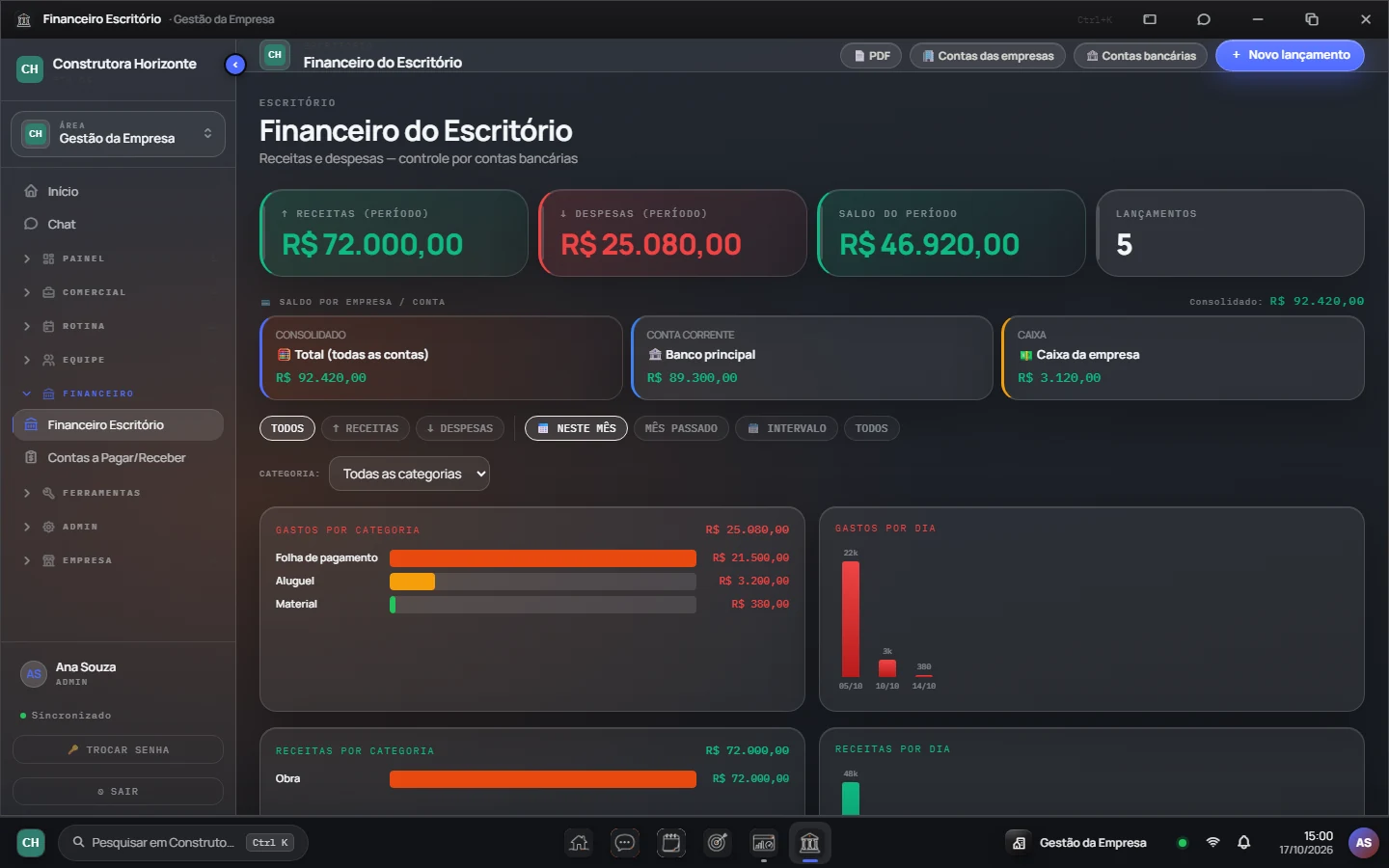
Task: Collapse the Financeiro sidebar section
Action: [118, 393]
